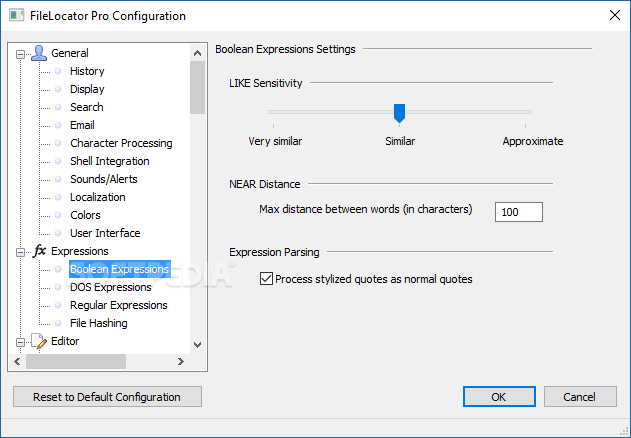
Task: Click the bullet icon beside File Hashing
Action: coord(58,323)
